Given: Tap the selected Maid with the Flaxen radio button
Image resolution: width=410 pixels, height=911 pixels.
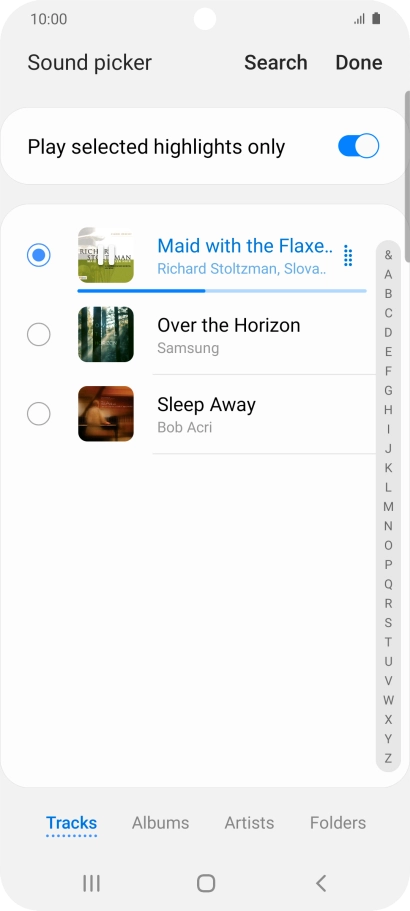Looking at the screenshot, I should pyautogui.click(x=38, y=255).
